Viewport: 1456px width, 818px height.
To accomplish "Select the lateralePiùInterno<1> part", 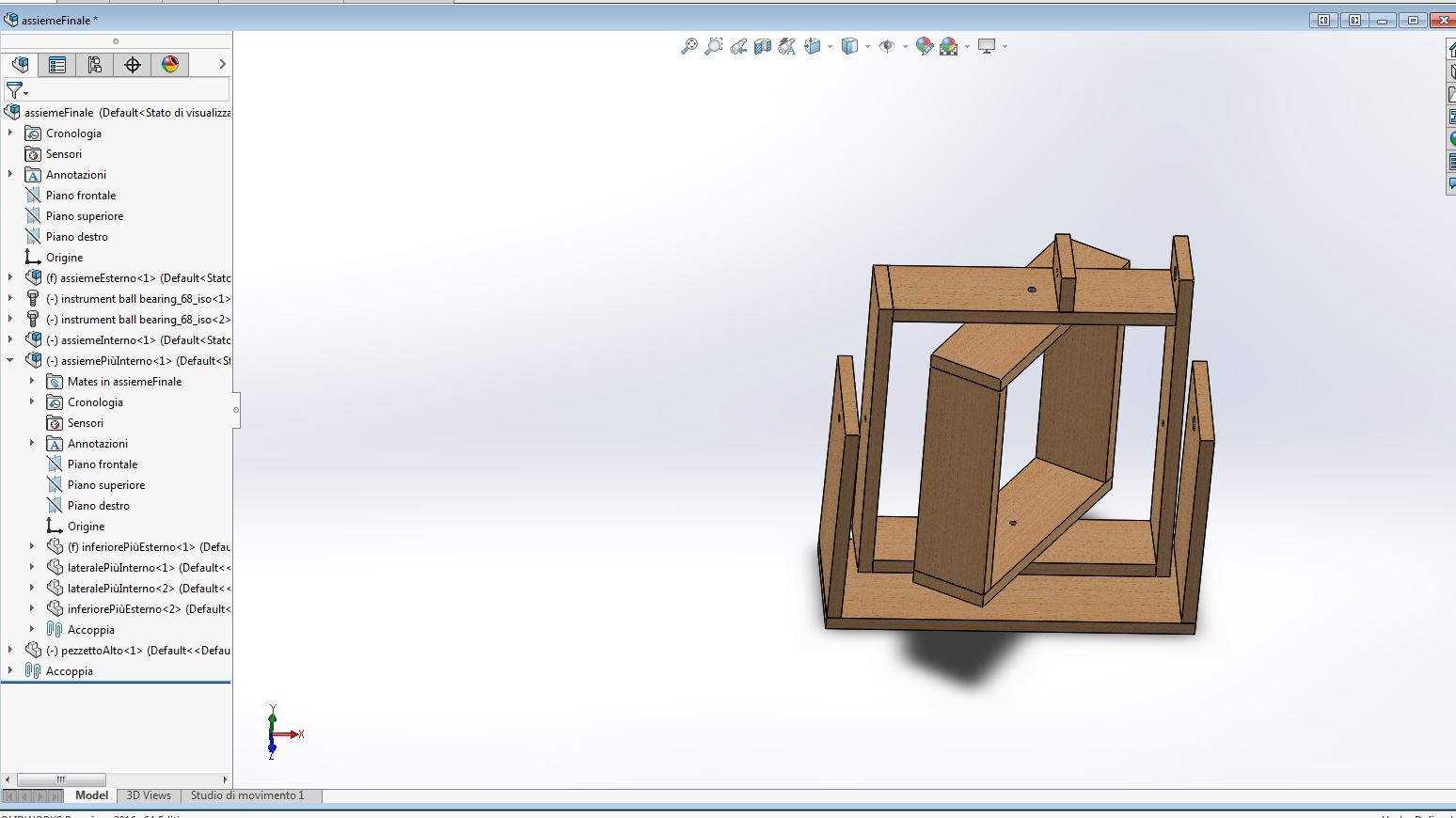I will pyautogui.click(x=138, y=567).
